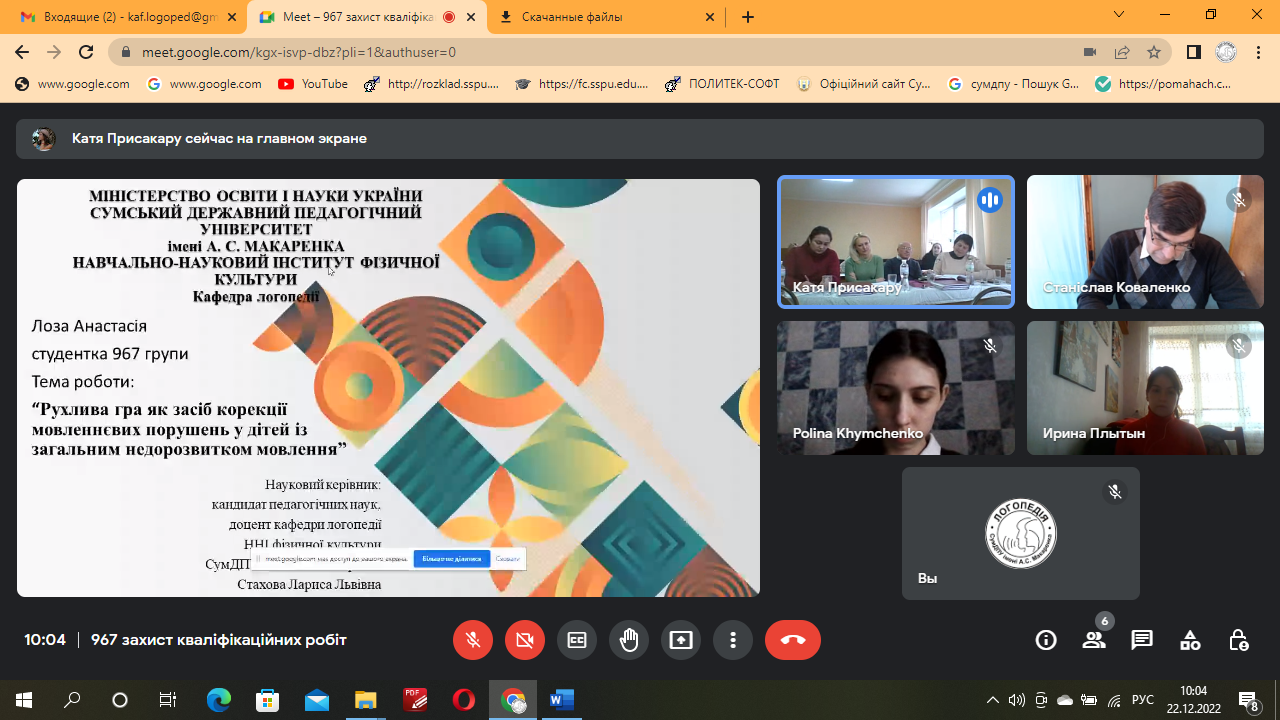Screen dimensions: 1280x720
Task: Expand hidden system tray icons
Action: 992,700
